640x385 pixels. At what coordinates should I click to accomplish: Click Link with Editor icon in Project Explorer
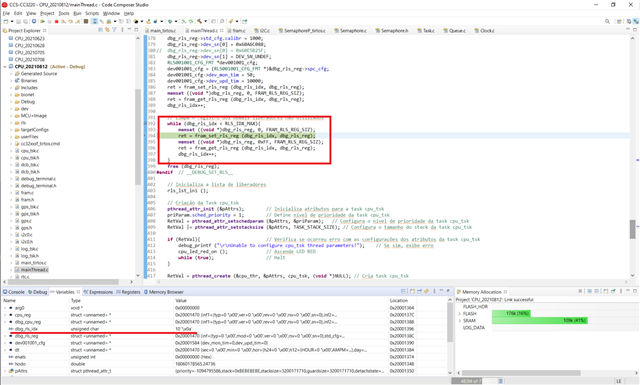tap(107, 30)
